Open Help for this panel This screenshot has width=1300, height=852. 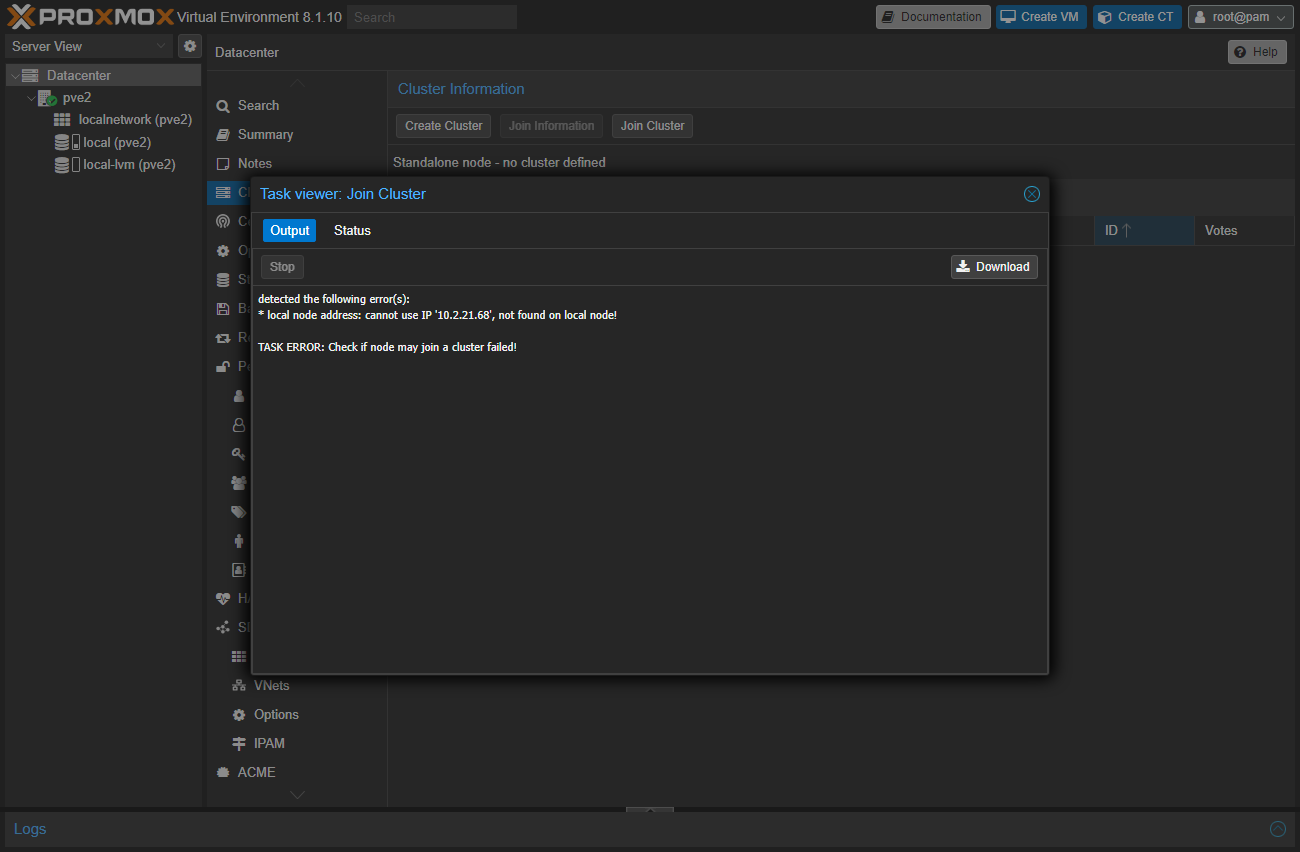1257,52
